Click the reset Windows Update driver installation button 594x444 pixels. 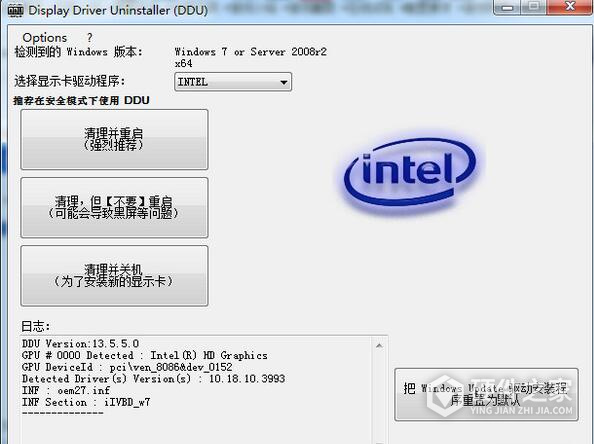[x=486, y=394]
